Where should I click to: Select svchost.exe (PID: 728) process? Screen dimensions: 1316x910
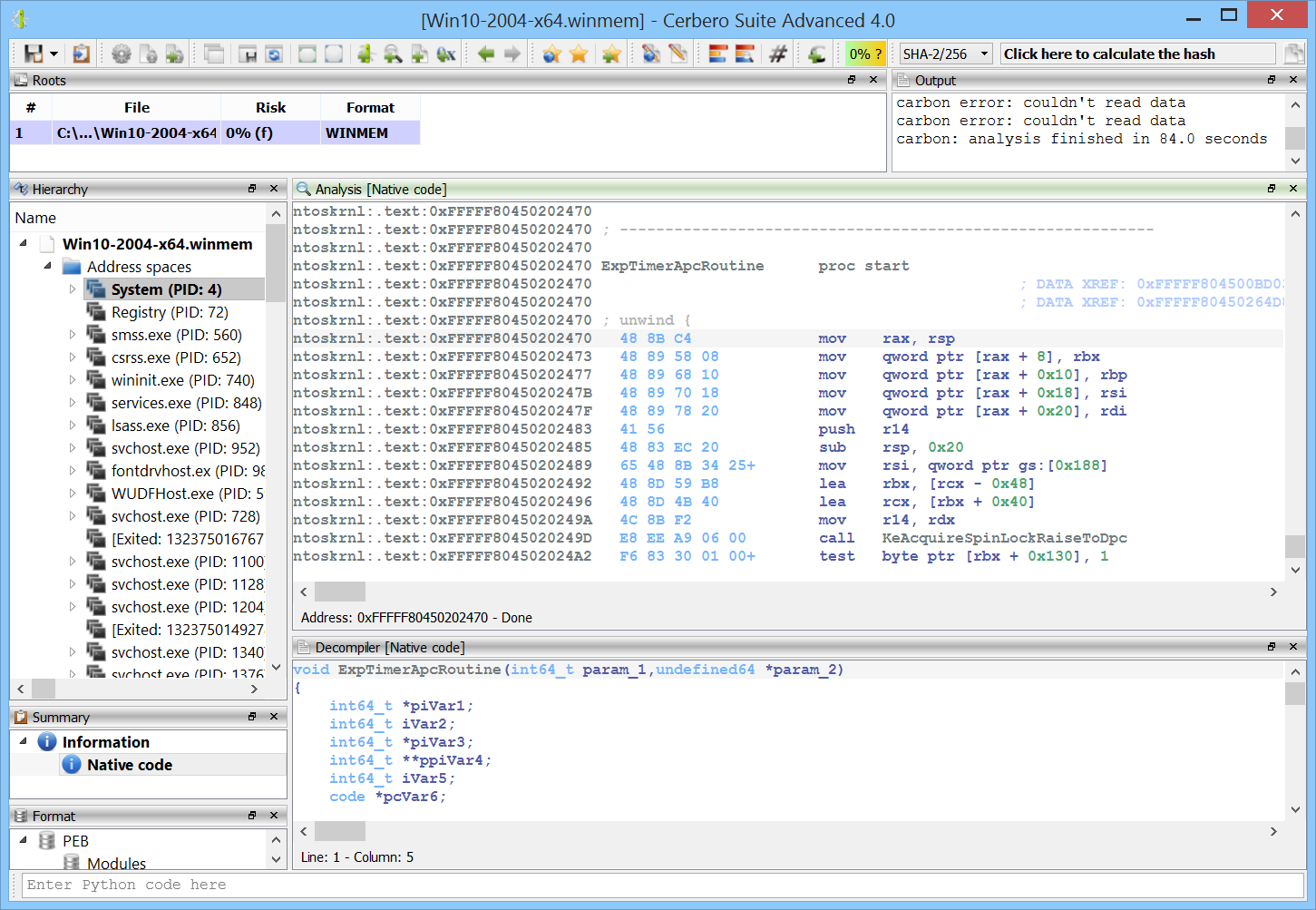point(186,516)
